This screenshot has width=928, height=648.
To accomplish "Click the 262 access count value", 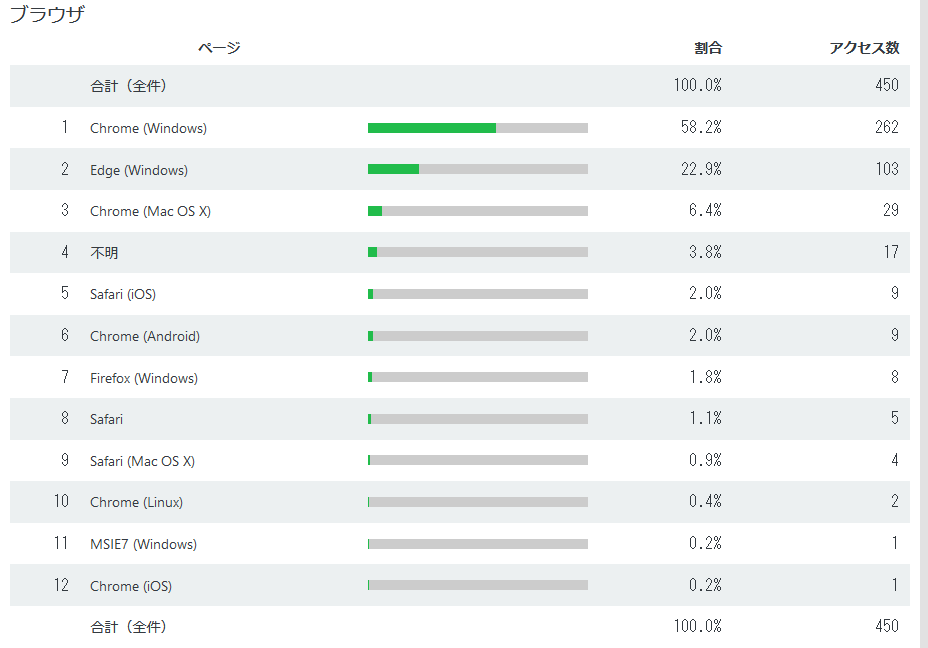I will 886,128.
